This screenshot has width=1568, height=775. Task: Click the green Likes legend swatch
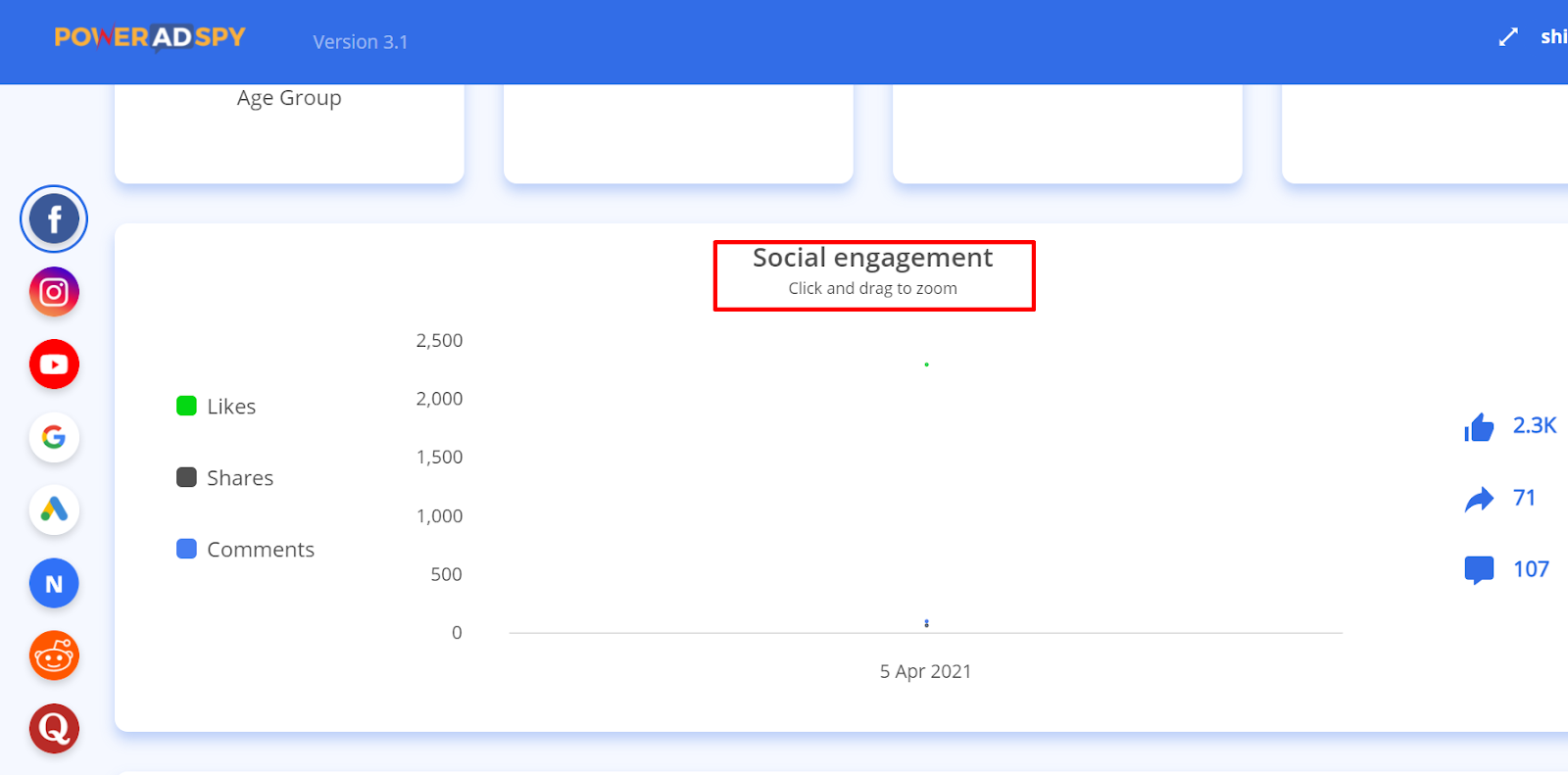pyautogui.click(x=186, y=406)
